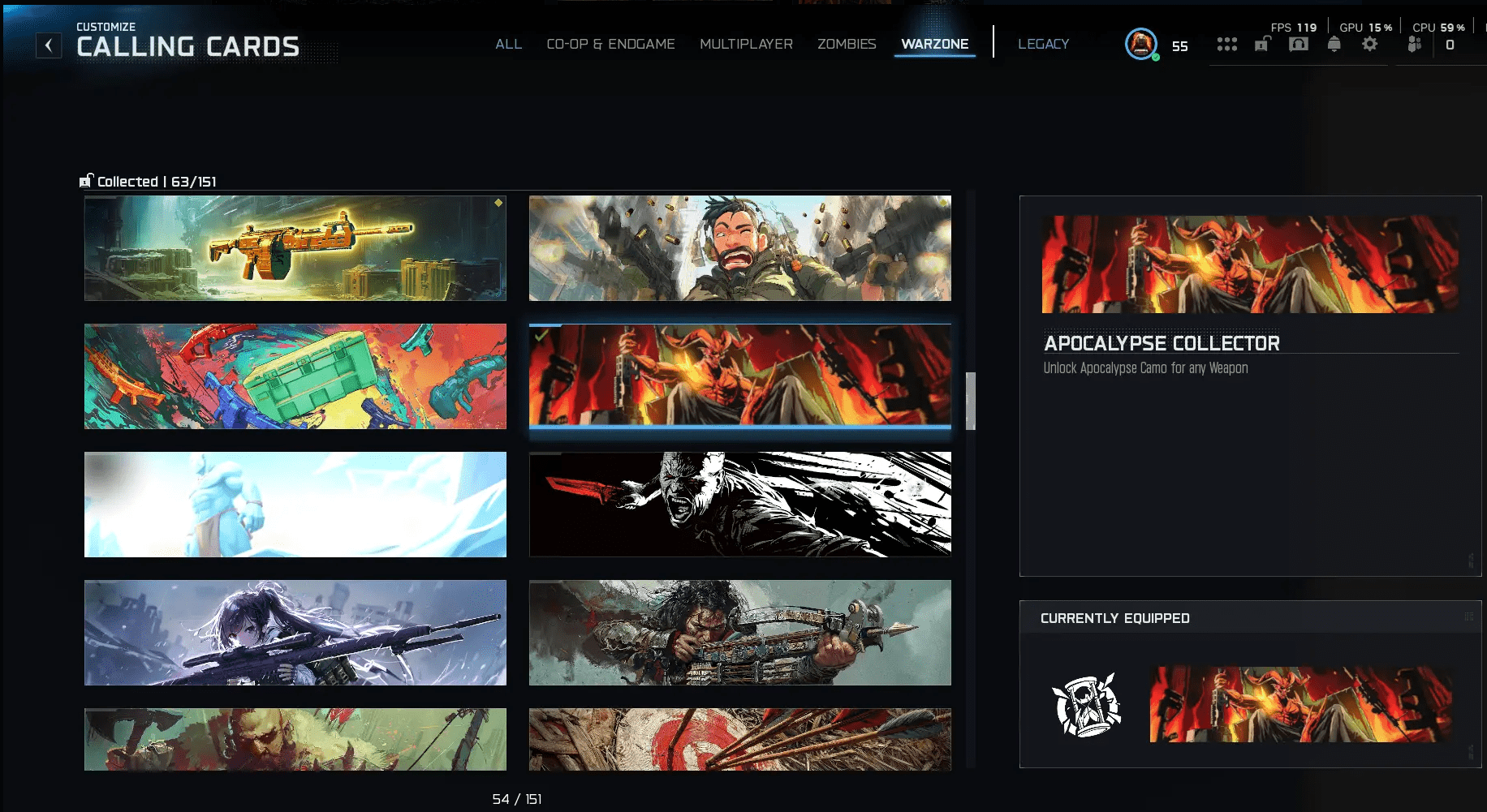1487x812 pixels.
Task: Click the equipped calling card in Currently Equipped
Action: 1300,704
